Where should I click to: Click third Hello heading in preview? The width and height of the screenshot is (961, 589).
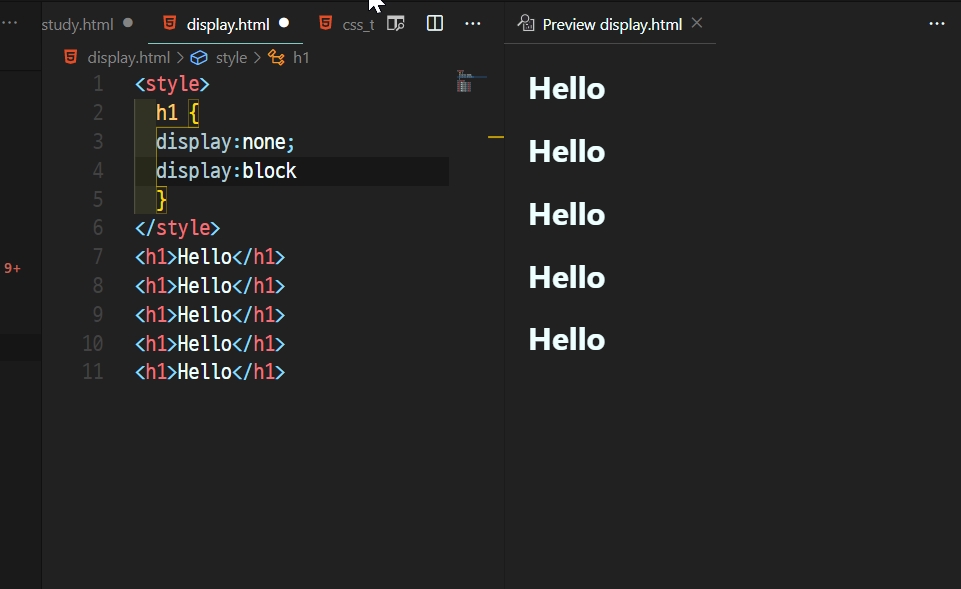click(567, 215)
